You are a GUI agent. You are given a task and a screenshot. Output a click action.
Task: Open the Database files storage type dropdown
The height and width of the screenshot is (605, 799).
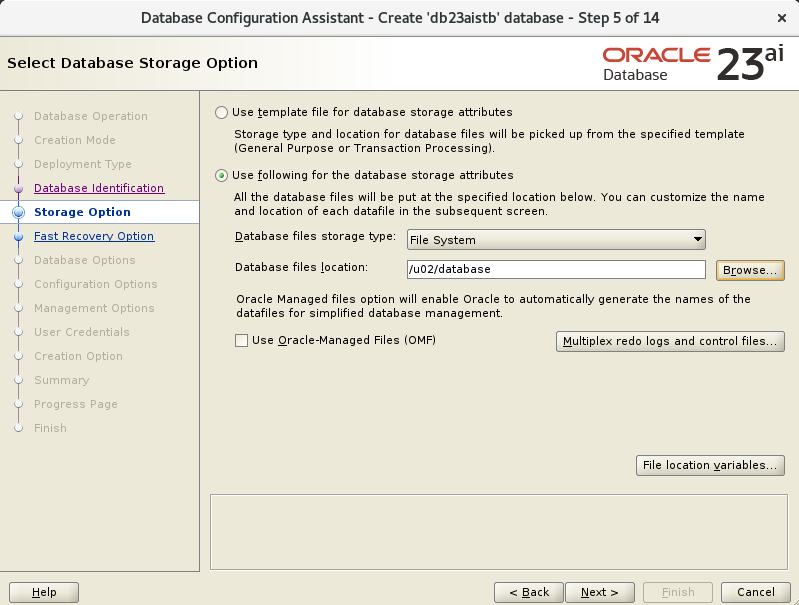click(556, 240)
